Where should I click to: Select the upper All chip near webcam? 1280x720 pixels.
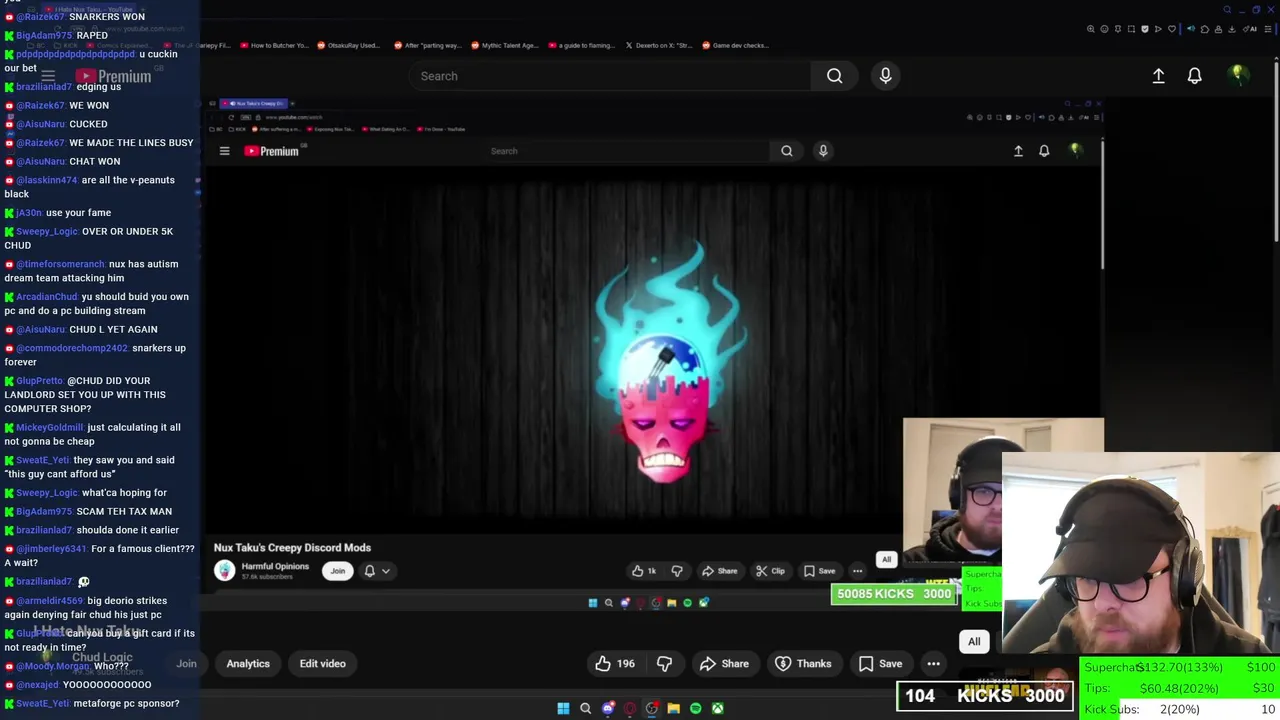[x=886, y=560]
